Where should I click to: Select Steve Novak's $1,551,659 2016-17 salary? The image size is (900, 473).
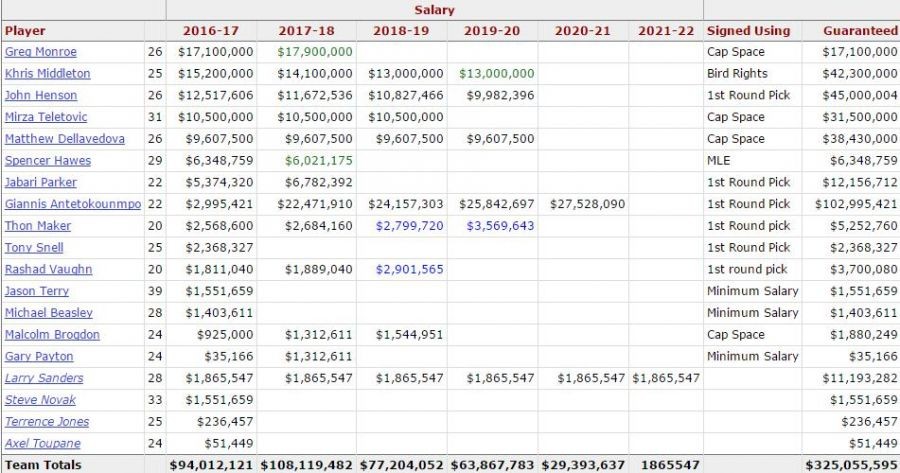[x=219, y=400]
